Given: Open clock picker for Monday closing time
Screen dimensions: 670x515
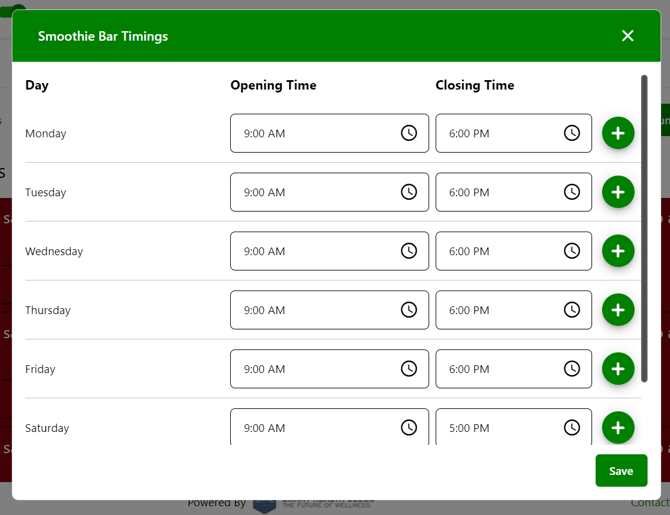Looking at the screenshot, I should [x=572, y=133].
